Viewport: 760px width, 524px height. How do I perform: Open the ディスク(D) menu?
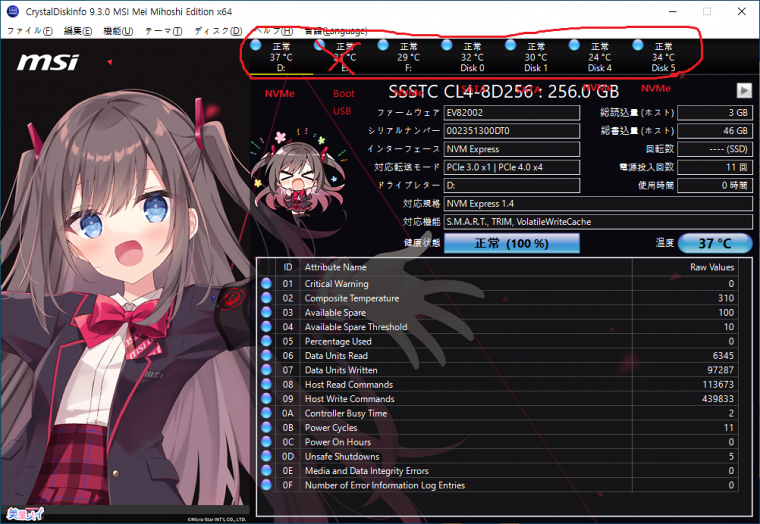pos(218,31)
